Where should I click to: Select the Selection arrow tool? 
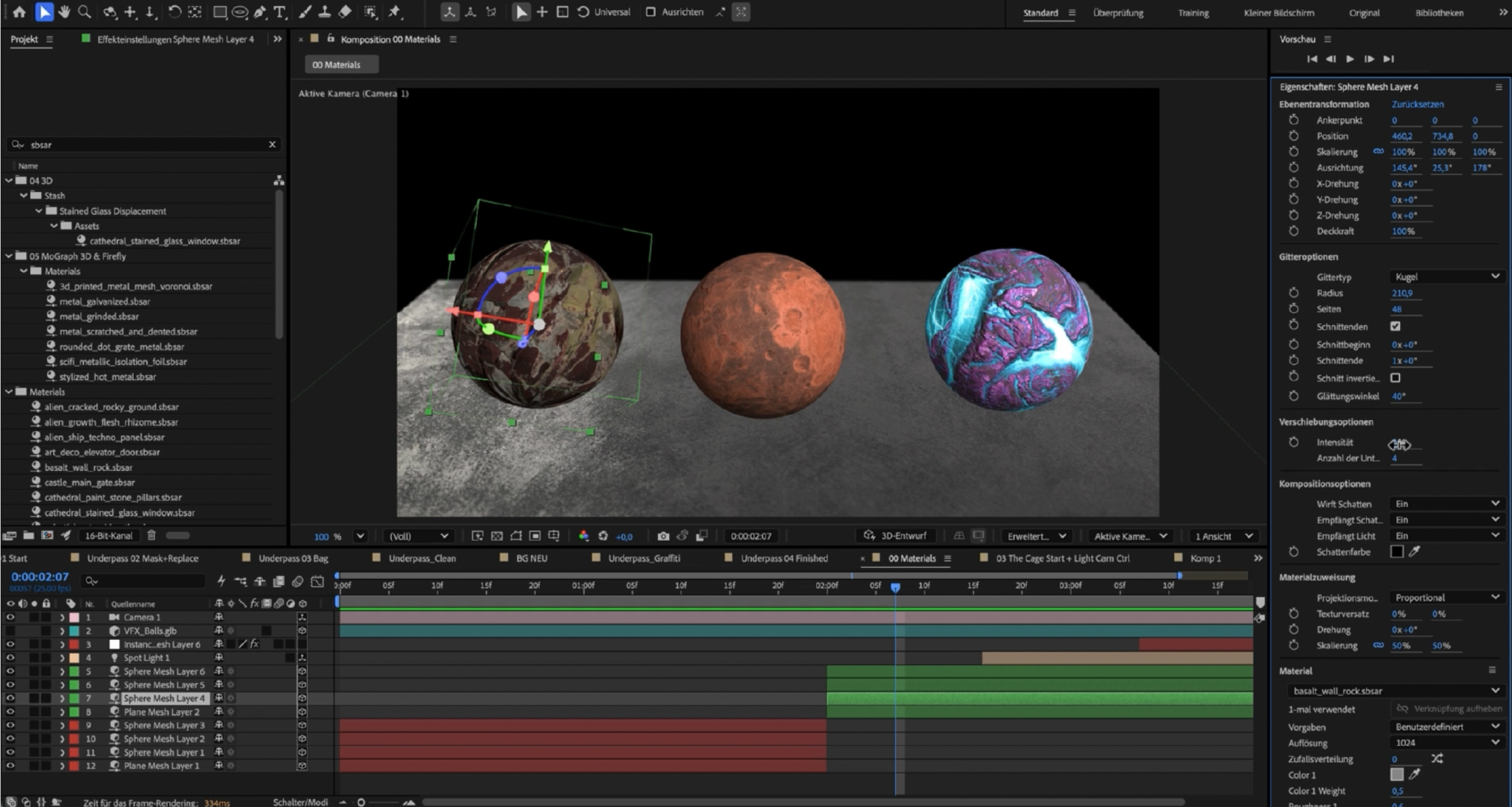tap(44, 12)
